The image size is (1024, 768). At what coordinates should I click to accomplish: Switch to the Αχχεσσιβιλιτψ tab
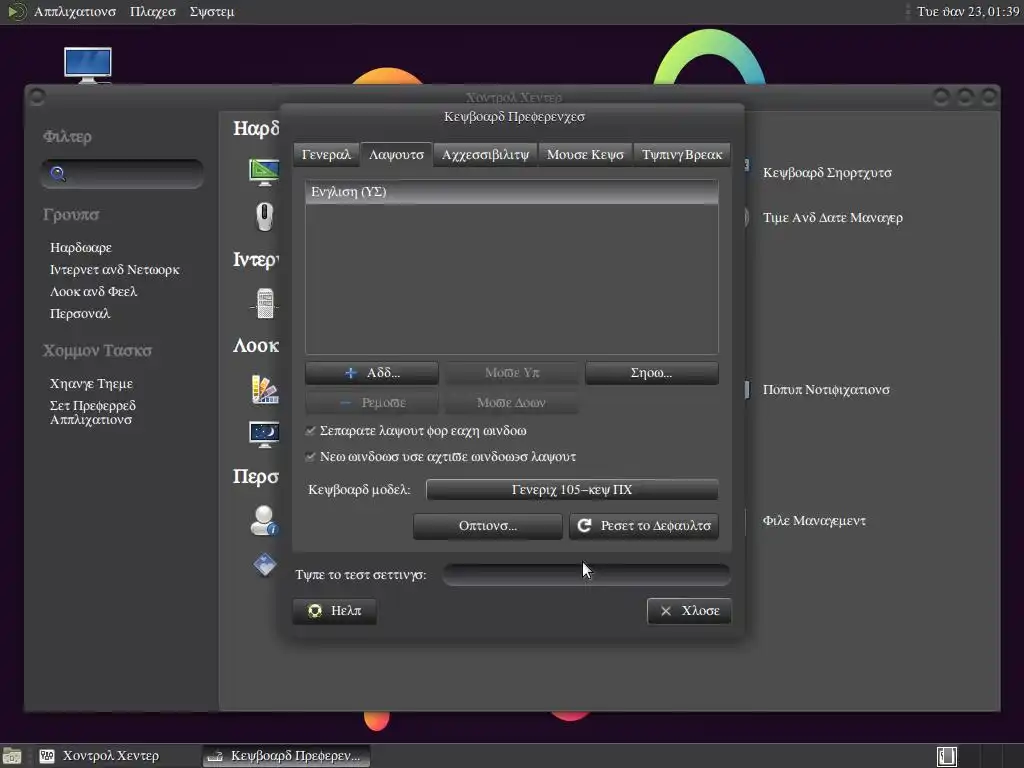pos(485,155)
